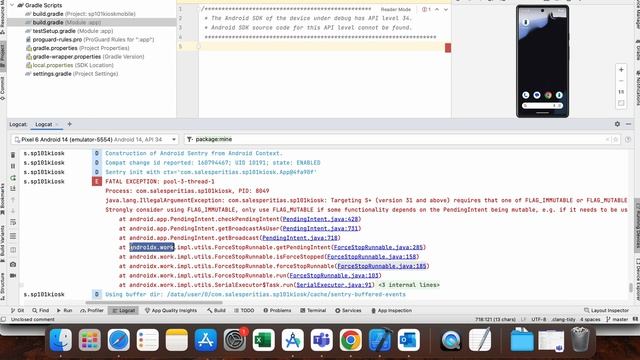Open Logcat panel settings gear

click(x=617, y=124)
